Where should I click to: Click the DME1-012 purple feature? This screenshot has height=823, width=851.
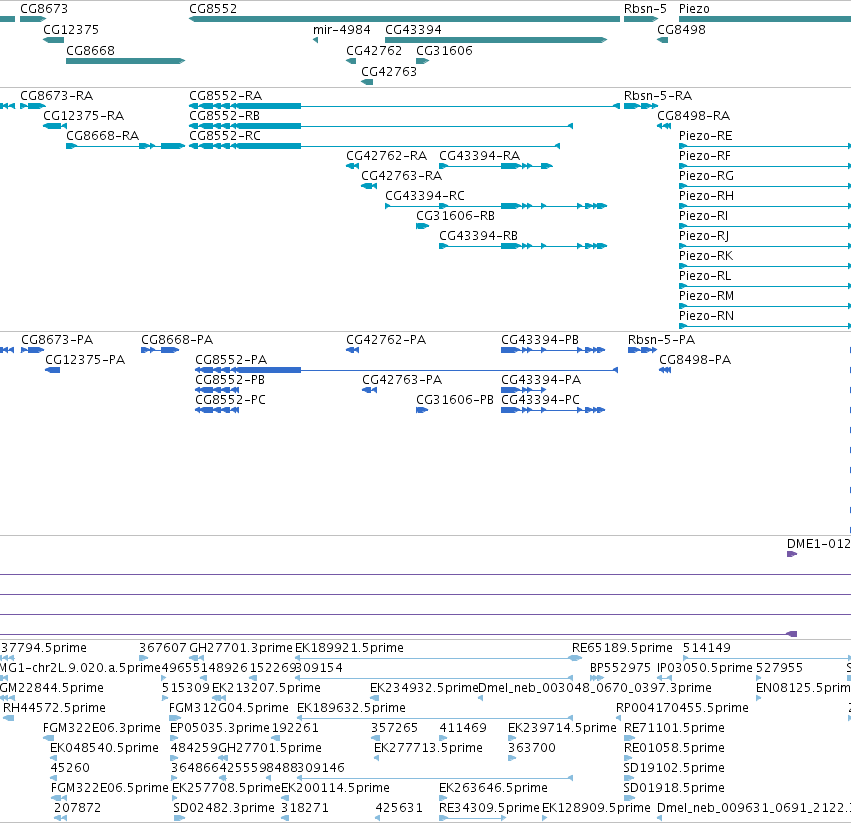click(792, 554)
